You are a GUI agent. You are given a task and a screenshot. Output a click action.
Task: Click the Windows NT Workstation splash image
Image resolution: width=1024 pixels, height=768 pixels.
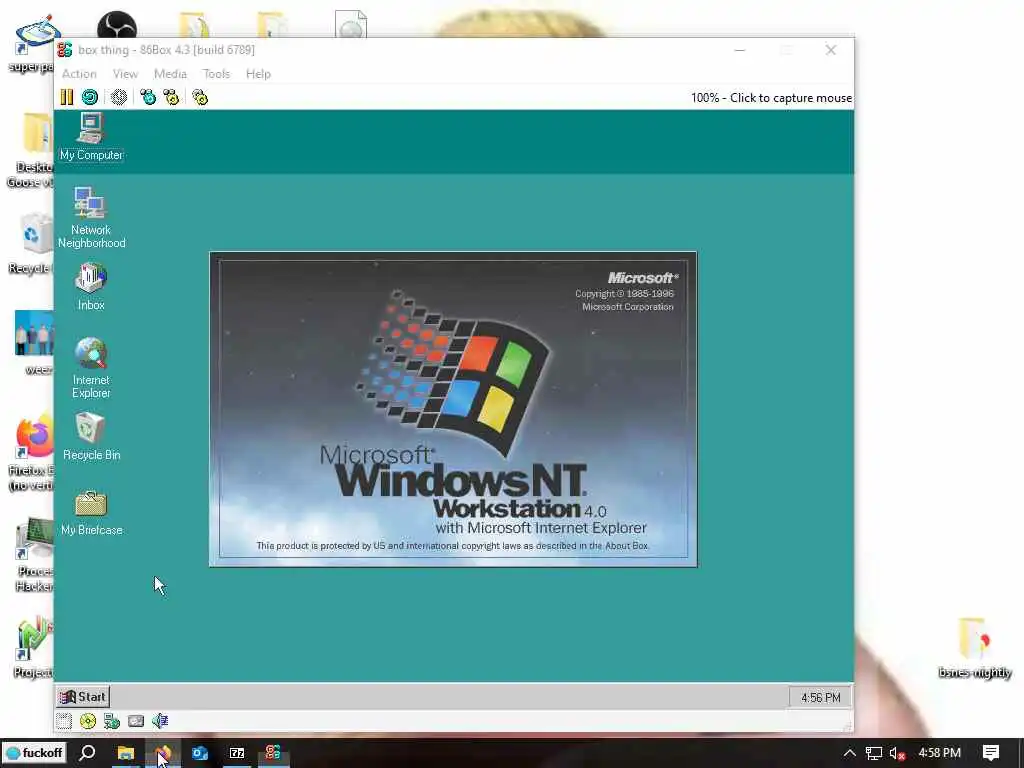click(x=453, y=409)
